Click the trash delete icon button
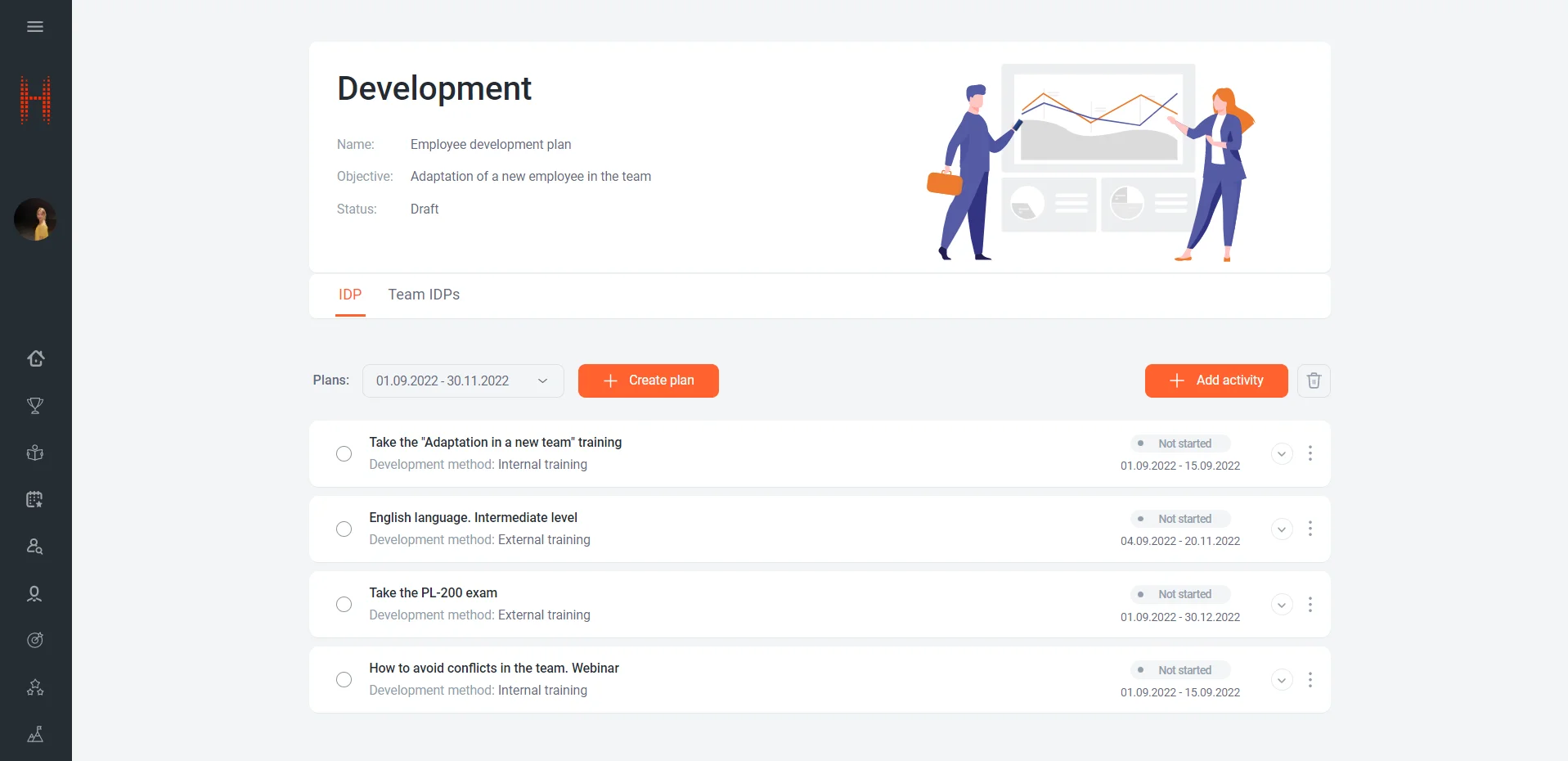 click(x=1314, y=380)
